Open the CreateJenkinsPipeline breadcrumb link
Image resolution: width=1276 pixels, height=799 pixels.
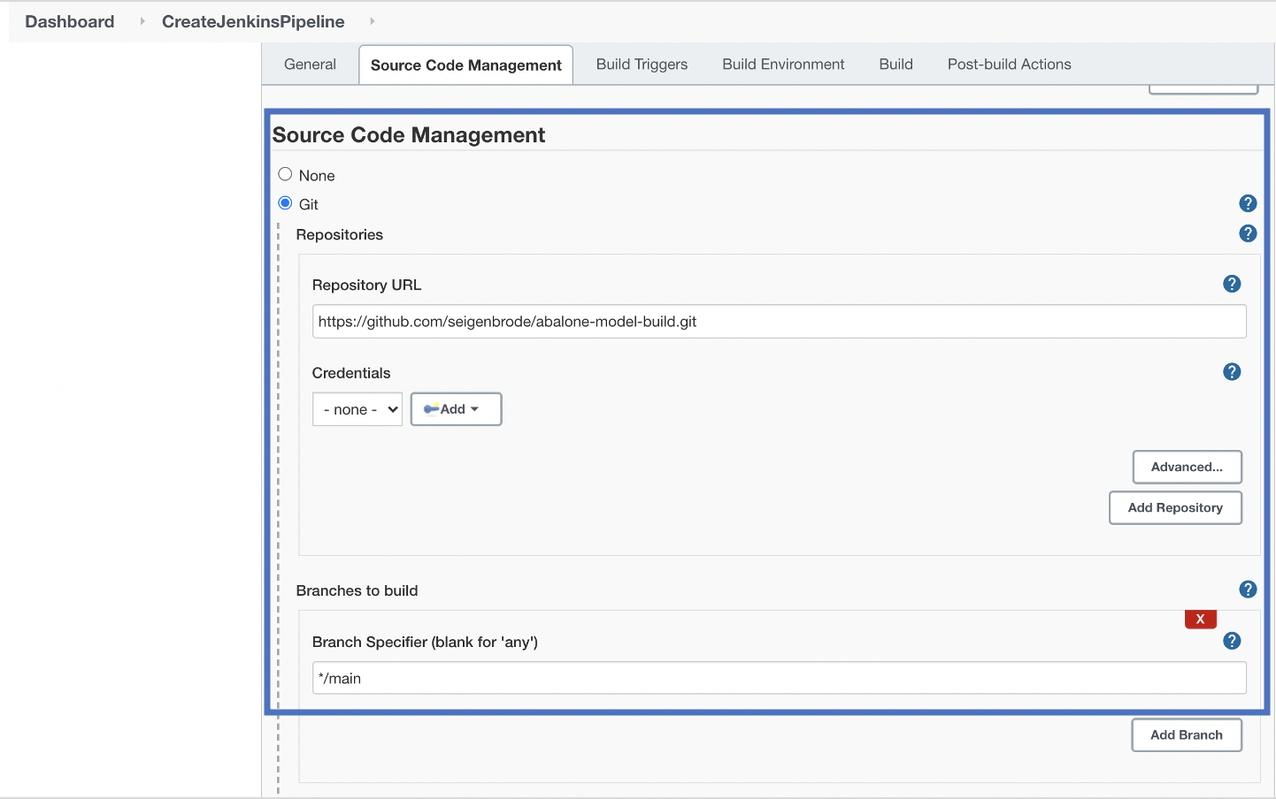point(253,21)
